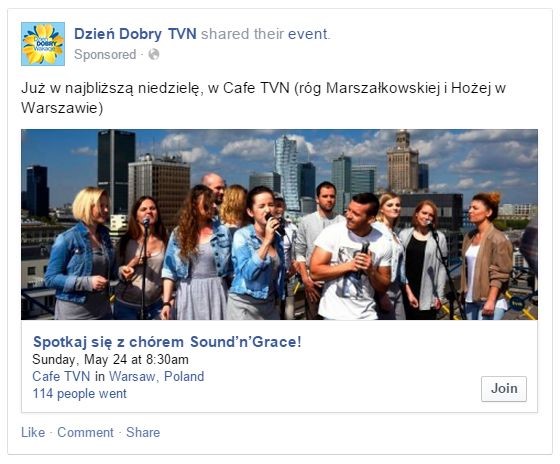The width and height of the screenshot is (560, 464).
Task: Follow the 'event' link in the header
Action: (x=308, y=34)
